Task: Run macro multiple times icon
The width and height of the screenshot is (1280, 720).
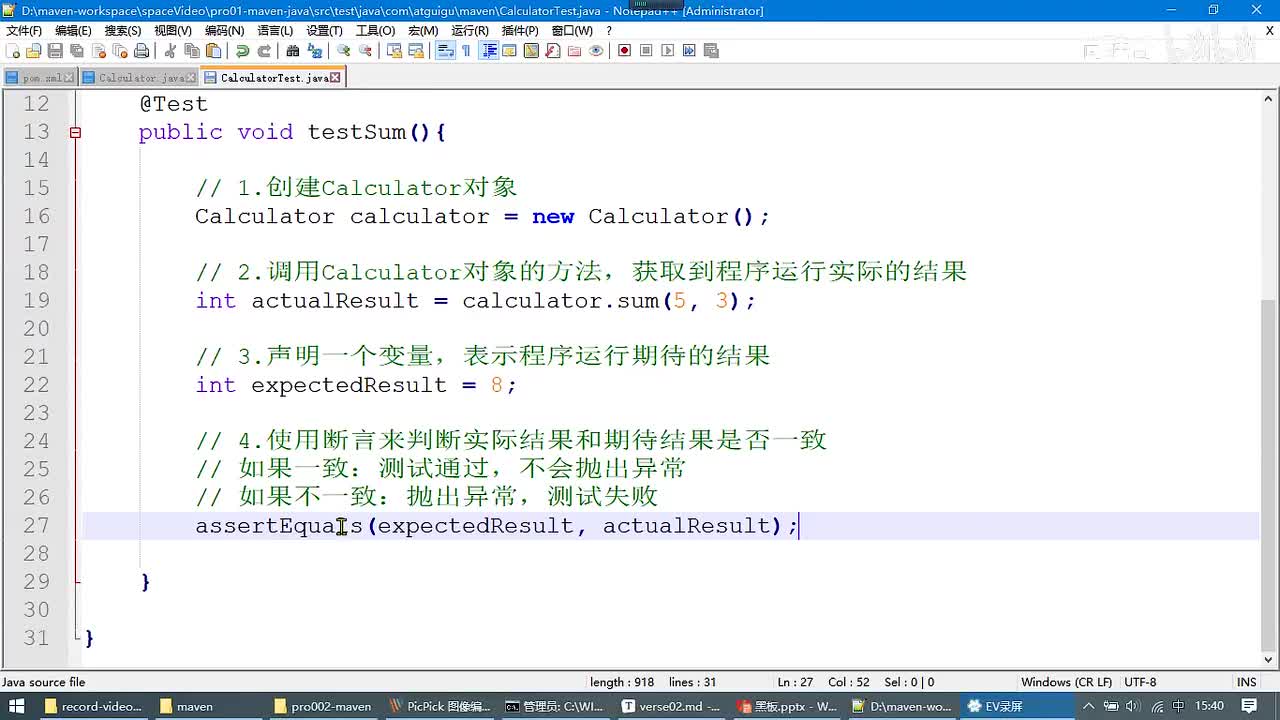Action: pyautogui.click(x=689, y=51)
